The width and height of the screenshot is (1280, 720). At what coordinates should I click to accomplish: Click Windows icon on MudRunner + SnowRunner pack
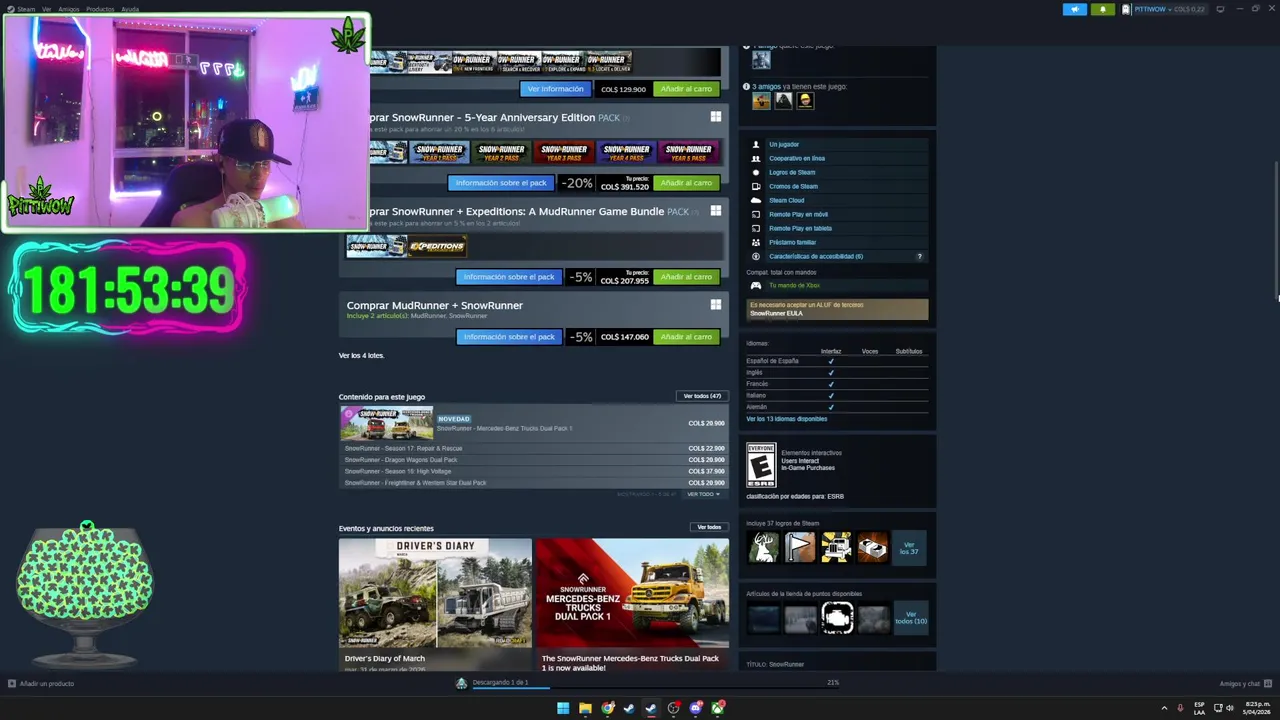click(x=716, y=305)
